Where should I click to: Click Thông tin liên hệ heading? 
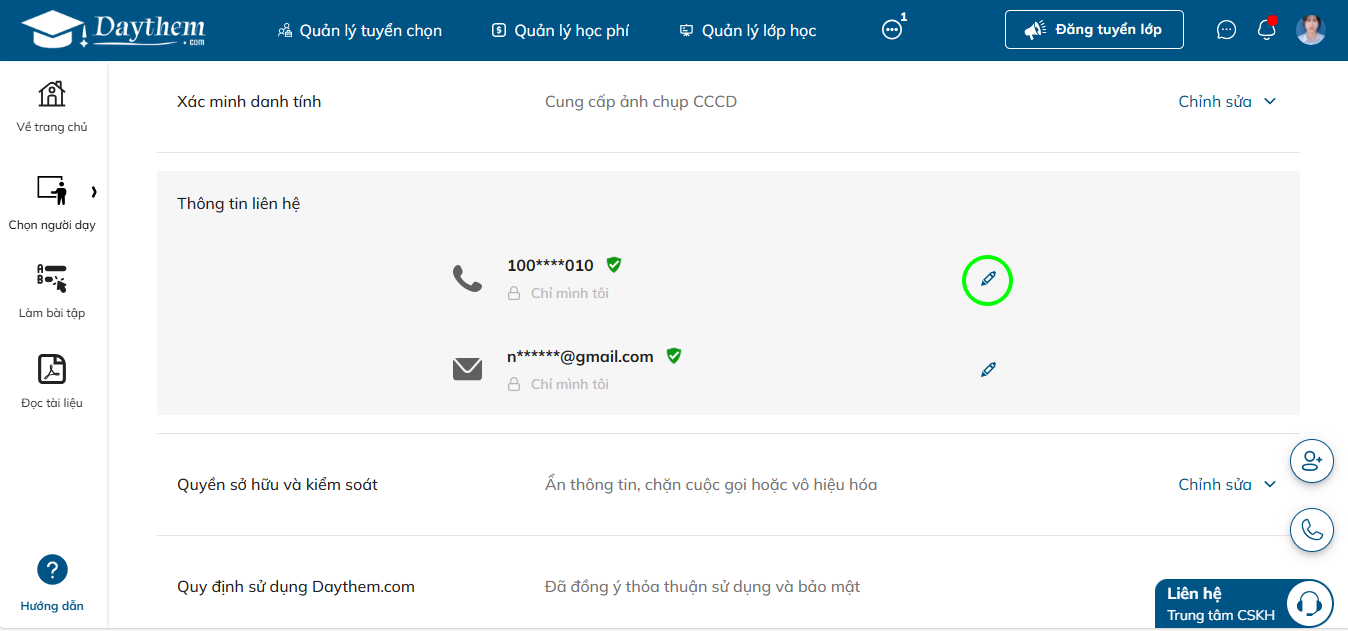239,203
